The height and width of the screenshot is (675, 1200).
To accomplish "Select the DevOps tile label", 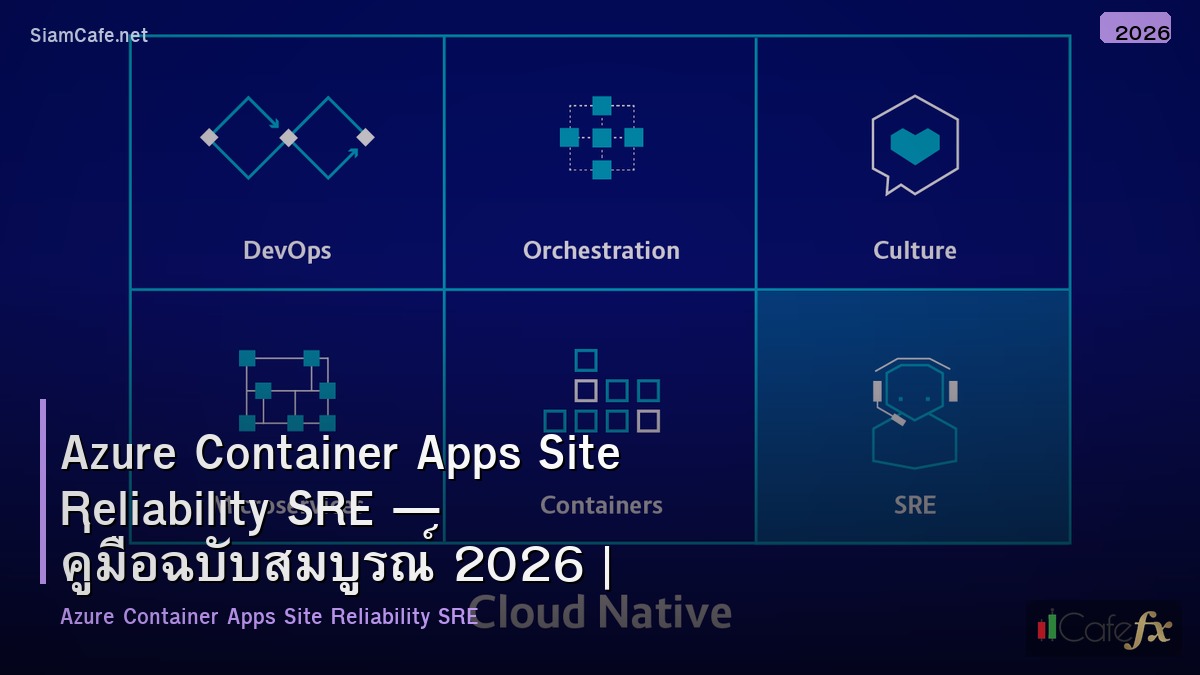I will point(287,250).
